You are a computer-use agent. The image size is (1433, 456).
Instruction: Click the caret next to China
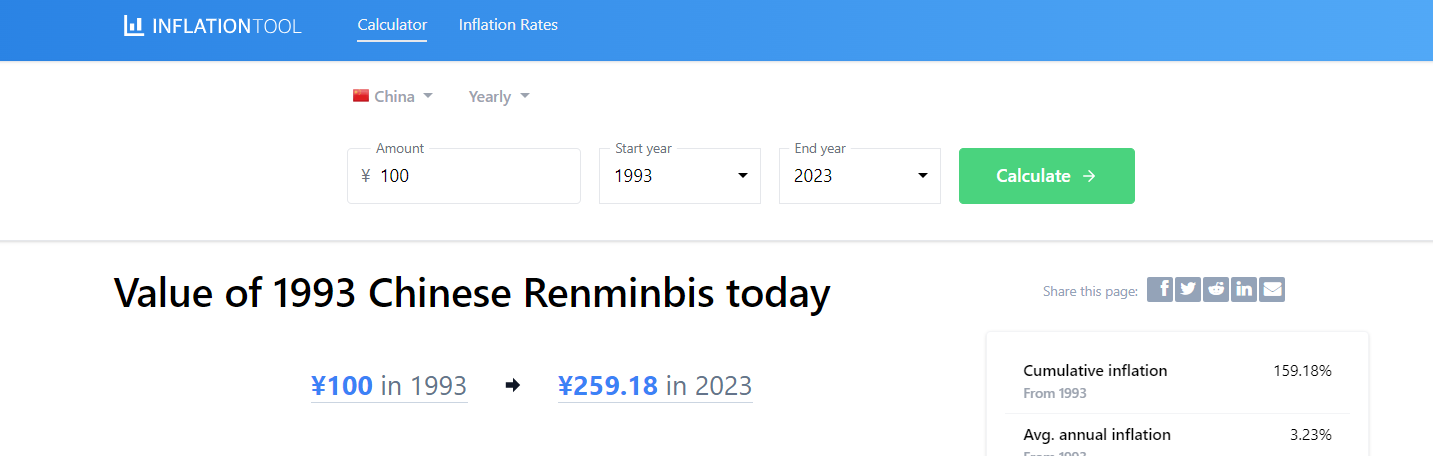428,96
